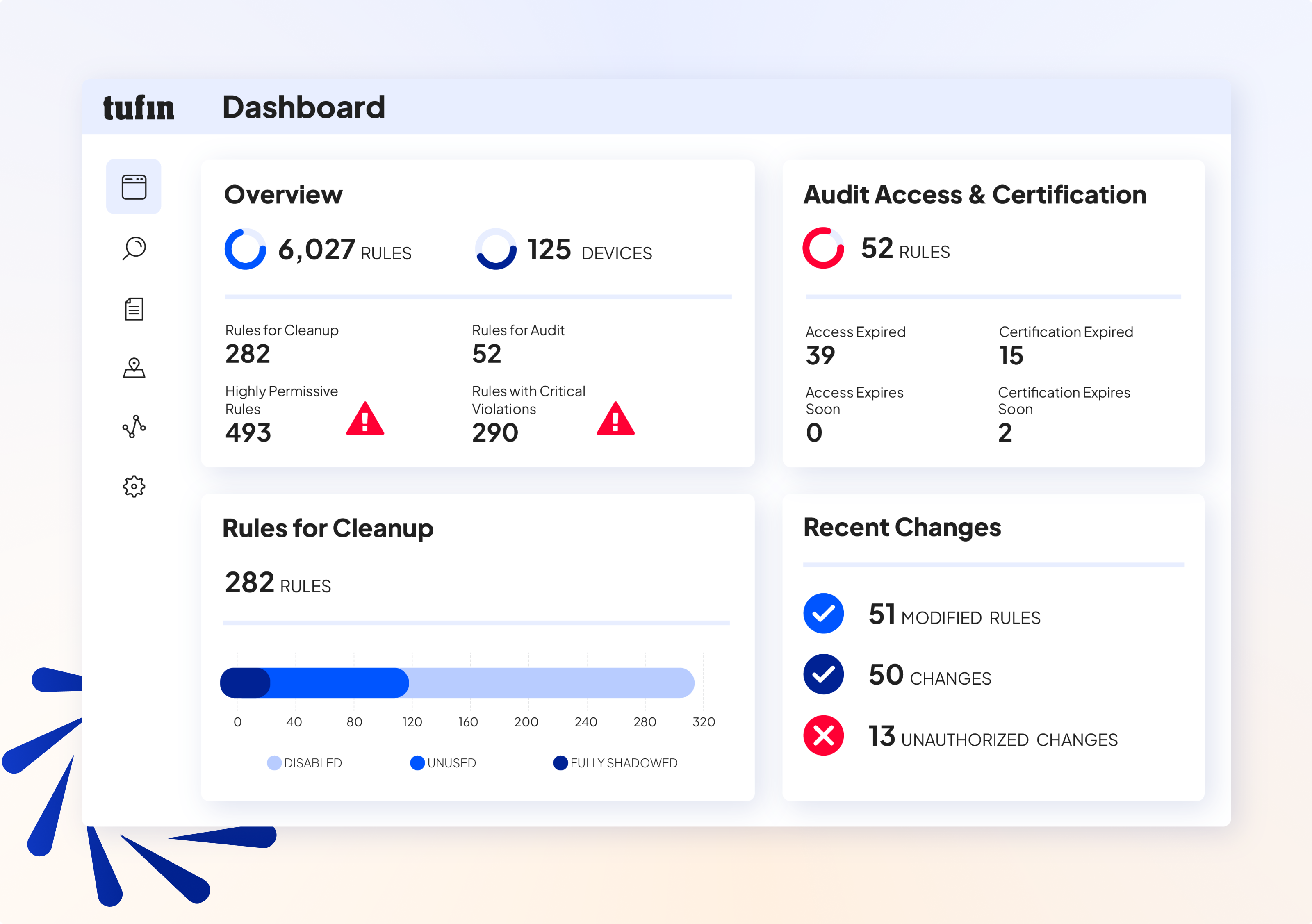Select the topology map icon in sidebar

click(x=134, y=368)
